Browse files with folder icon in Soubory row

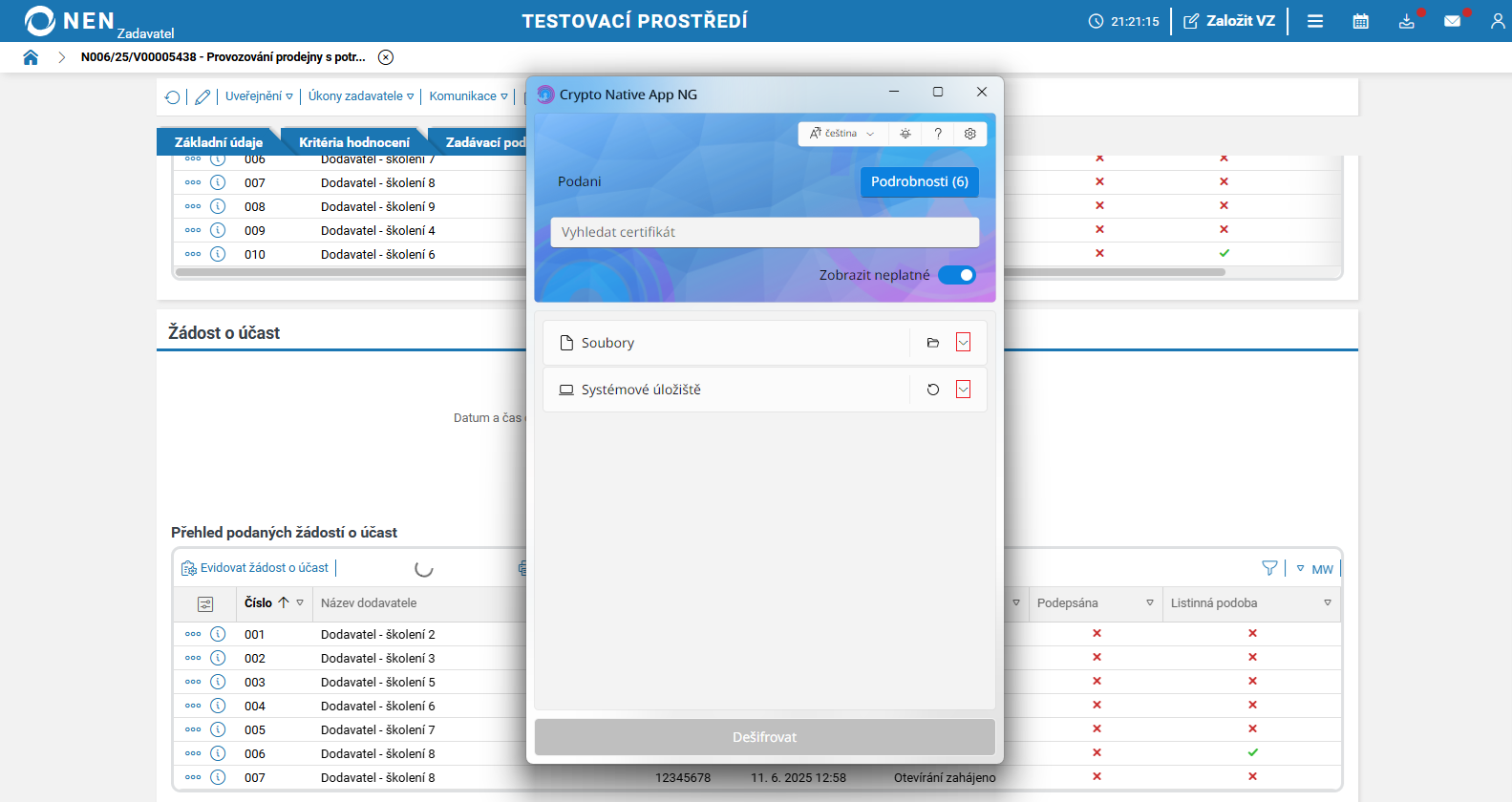point(933,343)
